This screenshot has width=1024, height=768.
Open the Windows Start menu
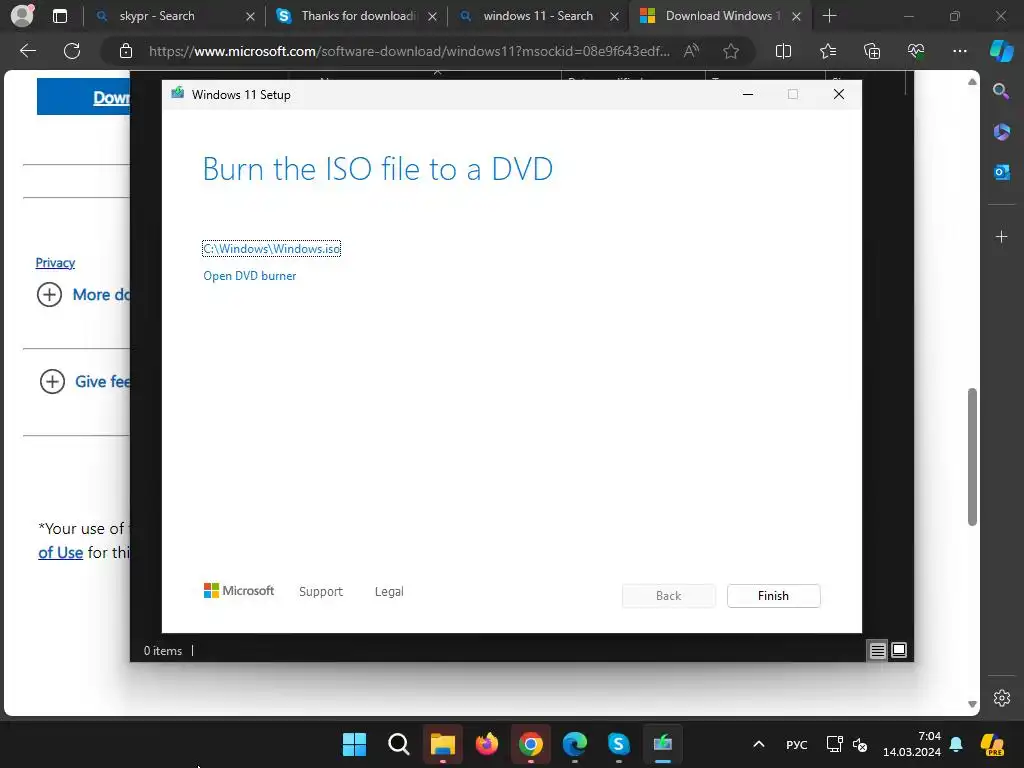coord(355,744)
